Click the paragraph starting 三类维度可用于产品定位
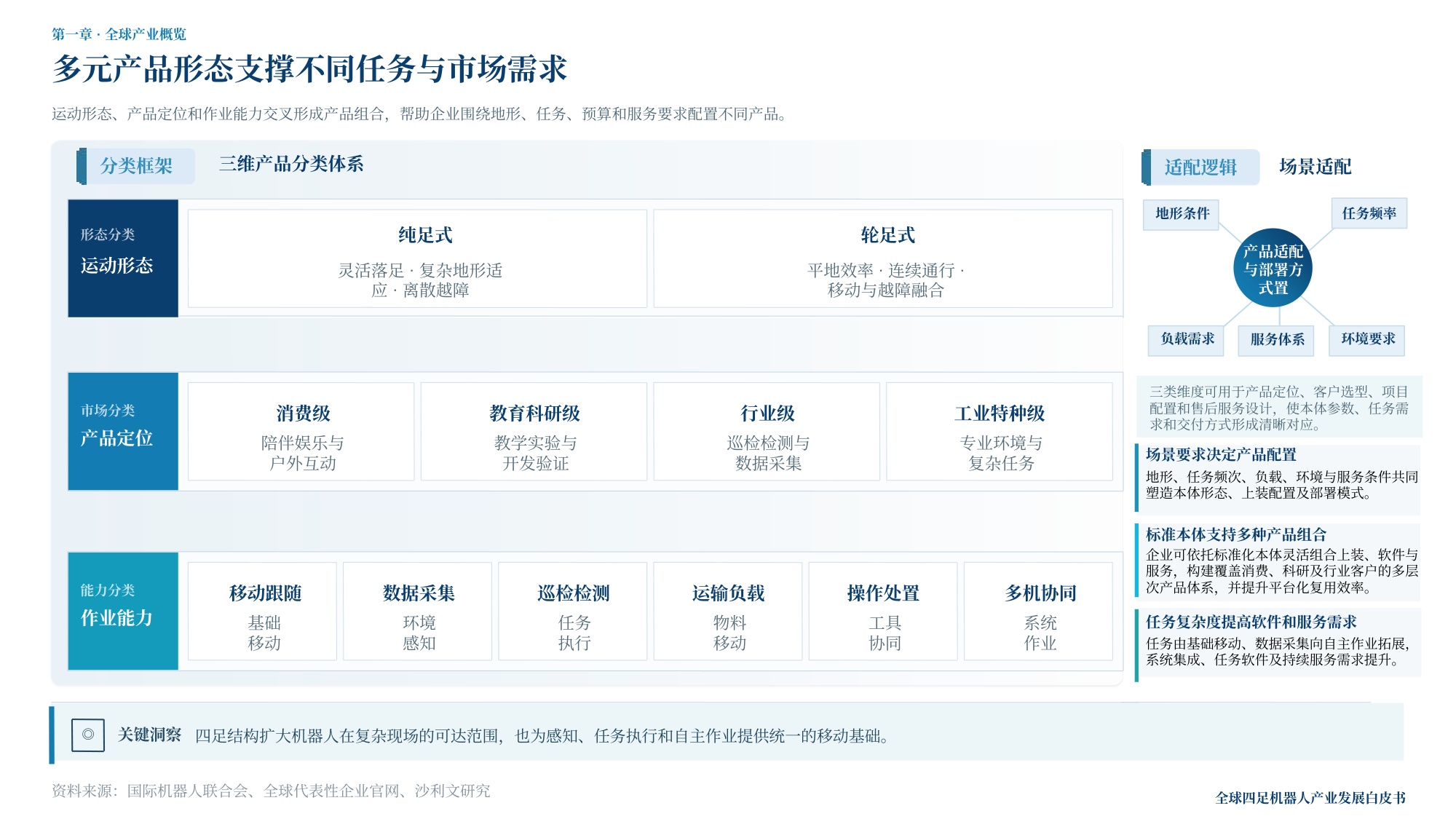Image resolution: width=1456 pixels, height=819 pixels. (1279, 408)
